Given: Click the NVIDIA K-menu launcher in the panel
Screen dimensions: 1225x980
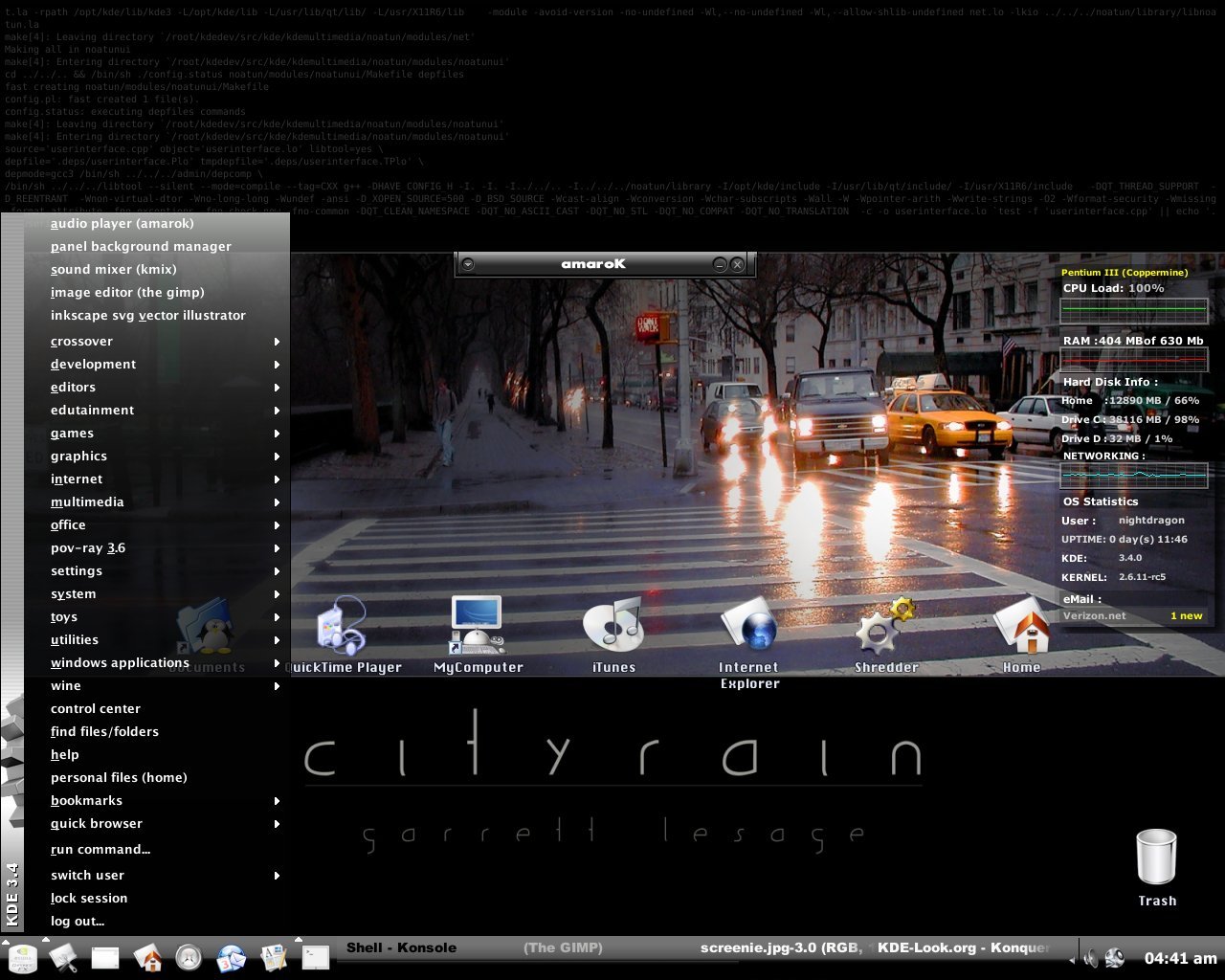Looking at the screenshot, I should [21, 957].
